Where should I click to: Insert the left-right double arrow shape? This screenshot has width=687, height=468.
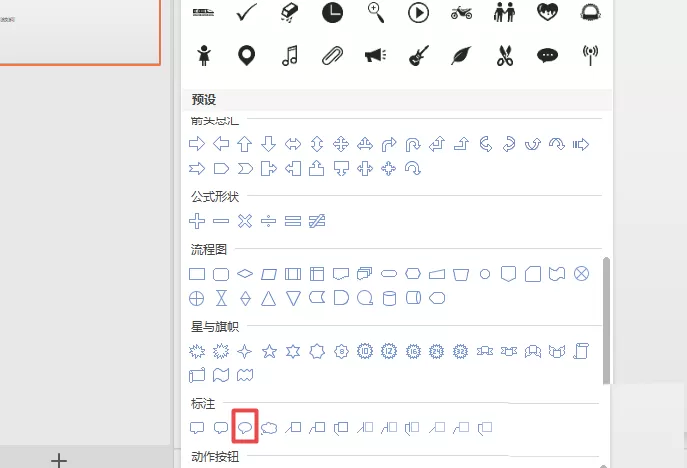click(293, 144)
